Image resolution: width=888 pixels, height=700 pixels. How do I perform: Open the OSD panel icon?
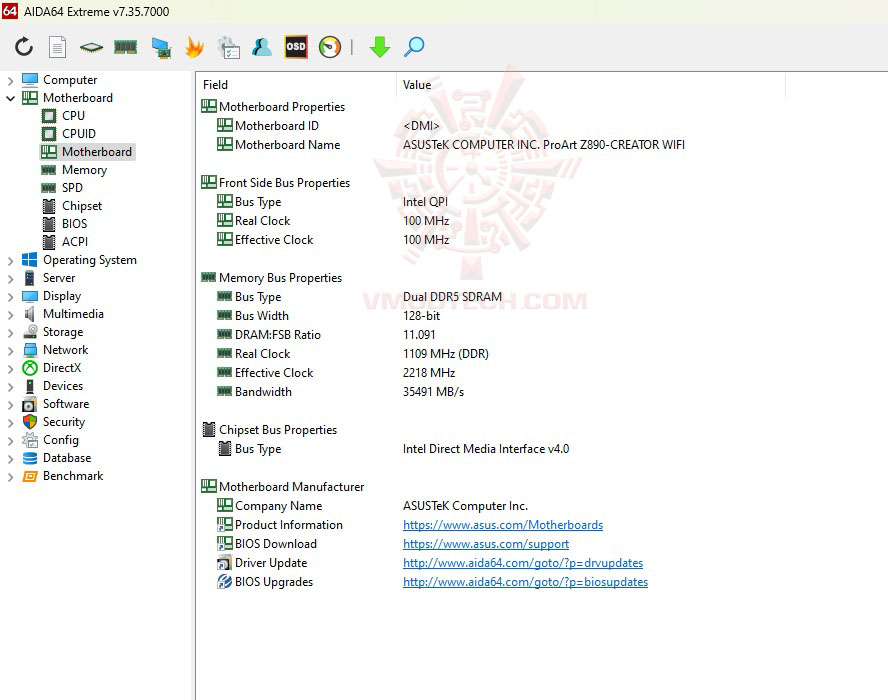point(296,46)
